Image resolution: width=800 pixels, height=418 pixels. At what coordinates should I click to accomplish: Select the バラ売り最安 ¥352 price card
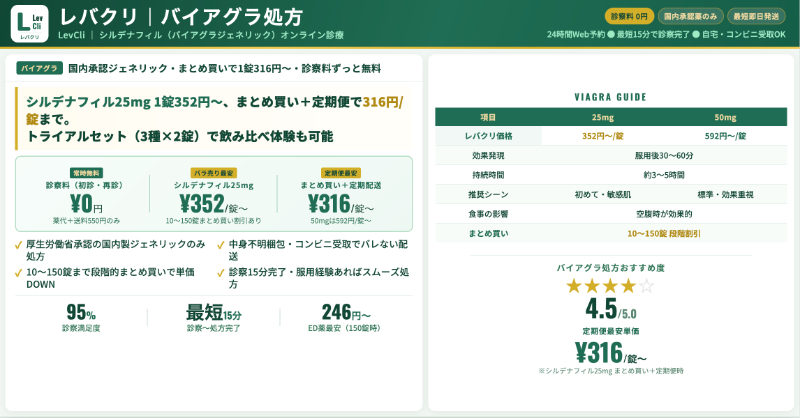pos(214,196)
